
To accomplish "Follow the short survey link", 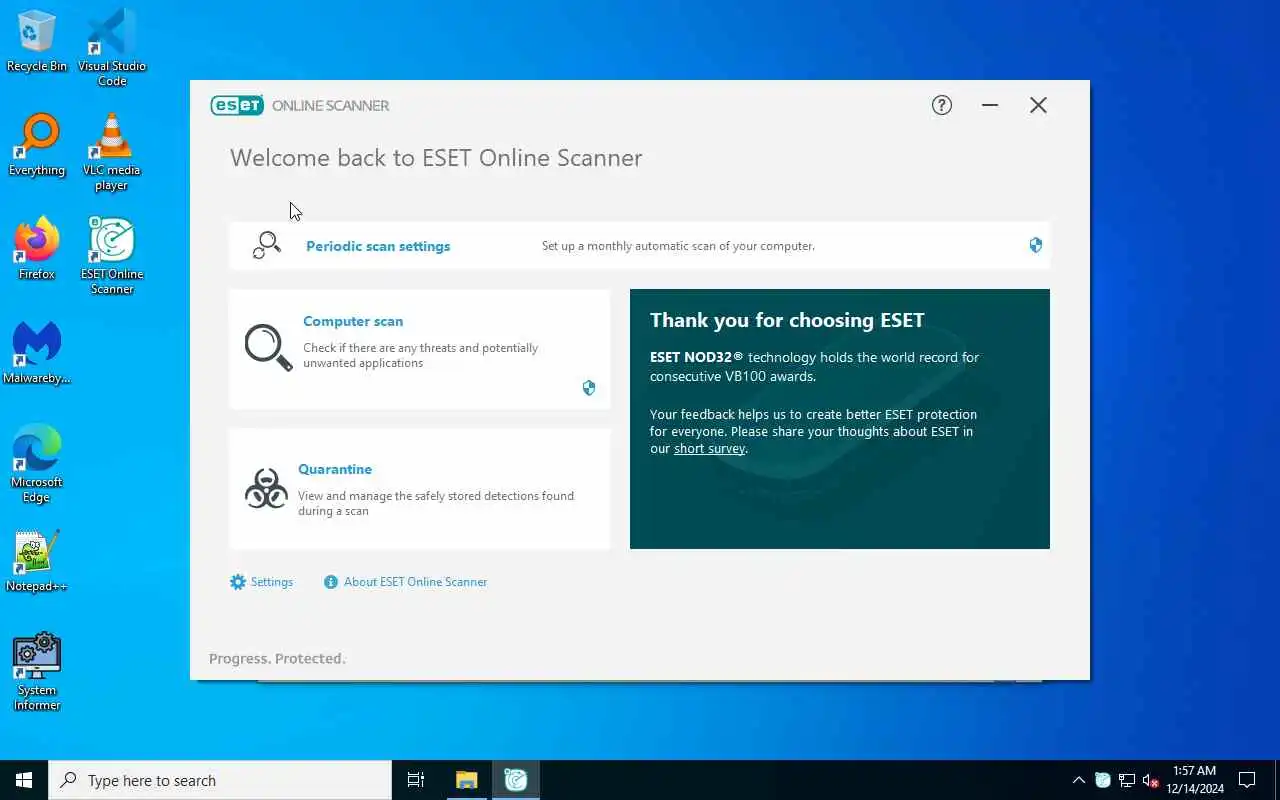I will [709, 449].
